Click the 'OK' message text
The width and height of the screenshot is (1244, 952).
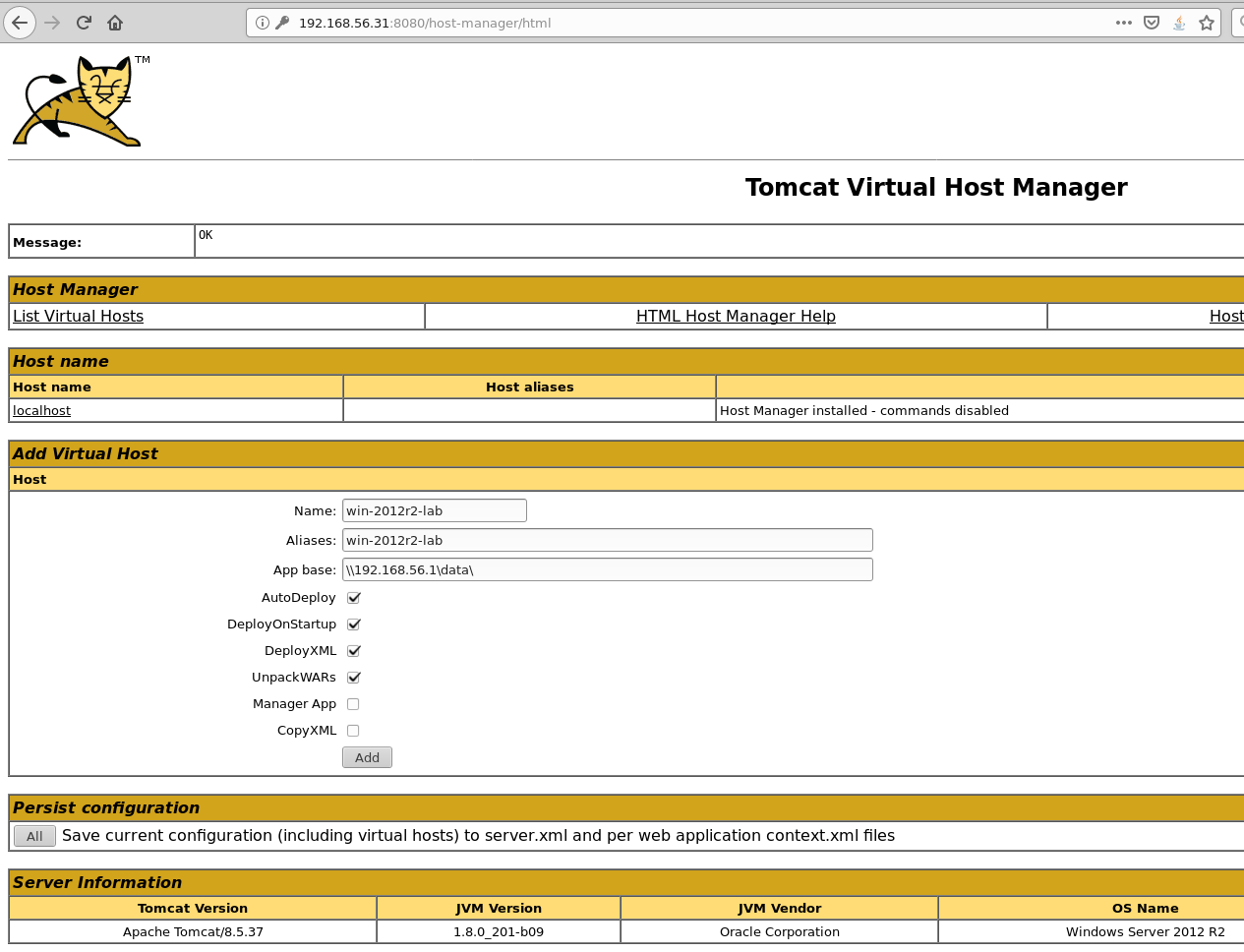[206, 235]
